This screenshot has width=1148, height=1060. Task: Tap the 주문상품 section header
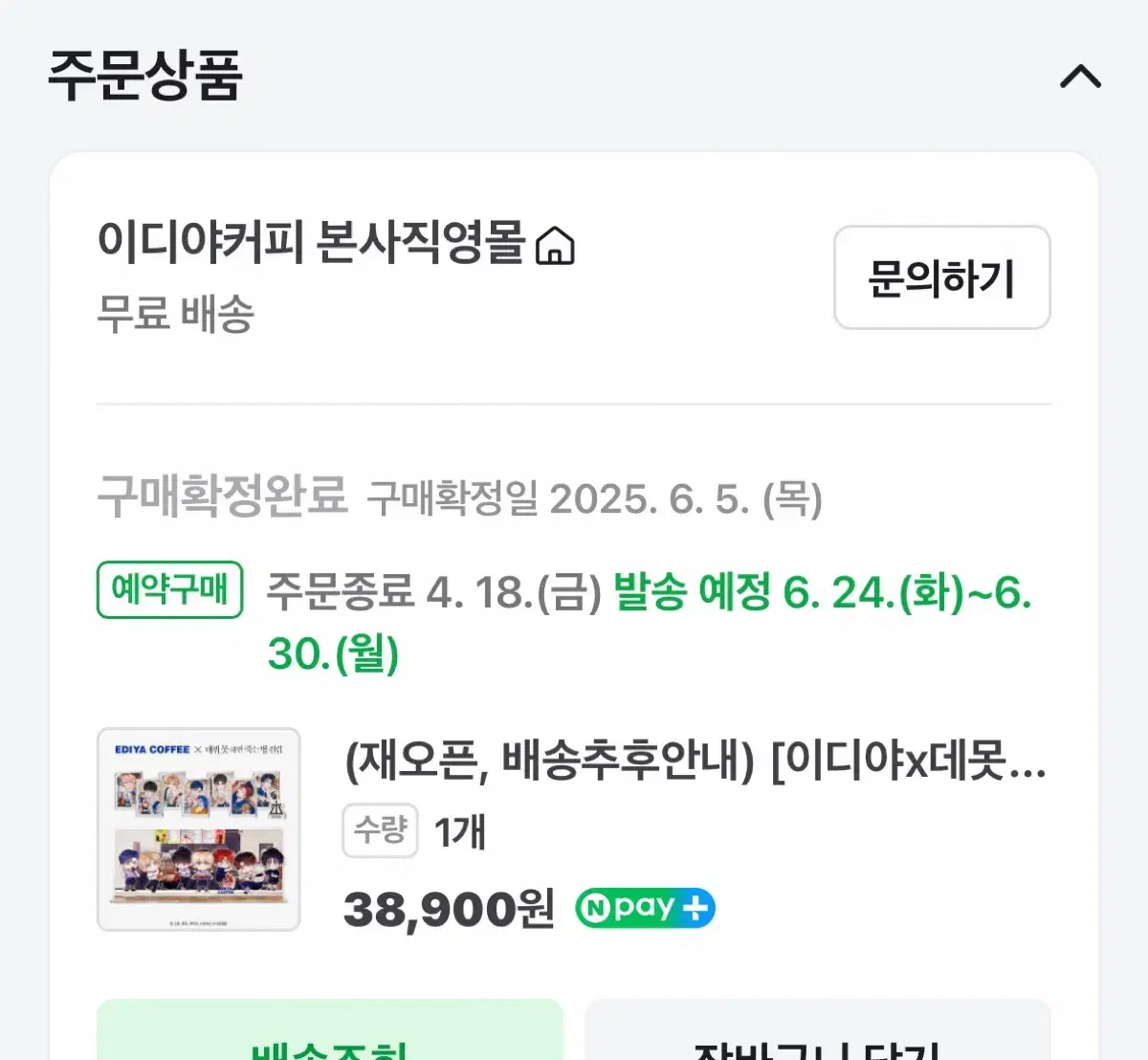[145, 77]
